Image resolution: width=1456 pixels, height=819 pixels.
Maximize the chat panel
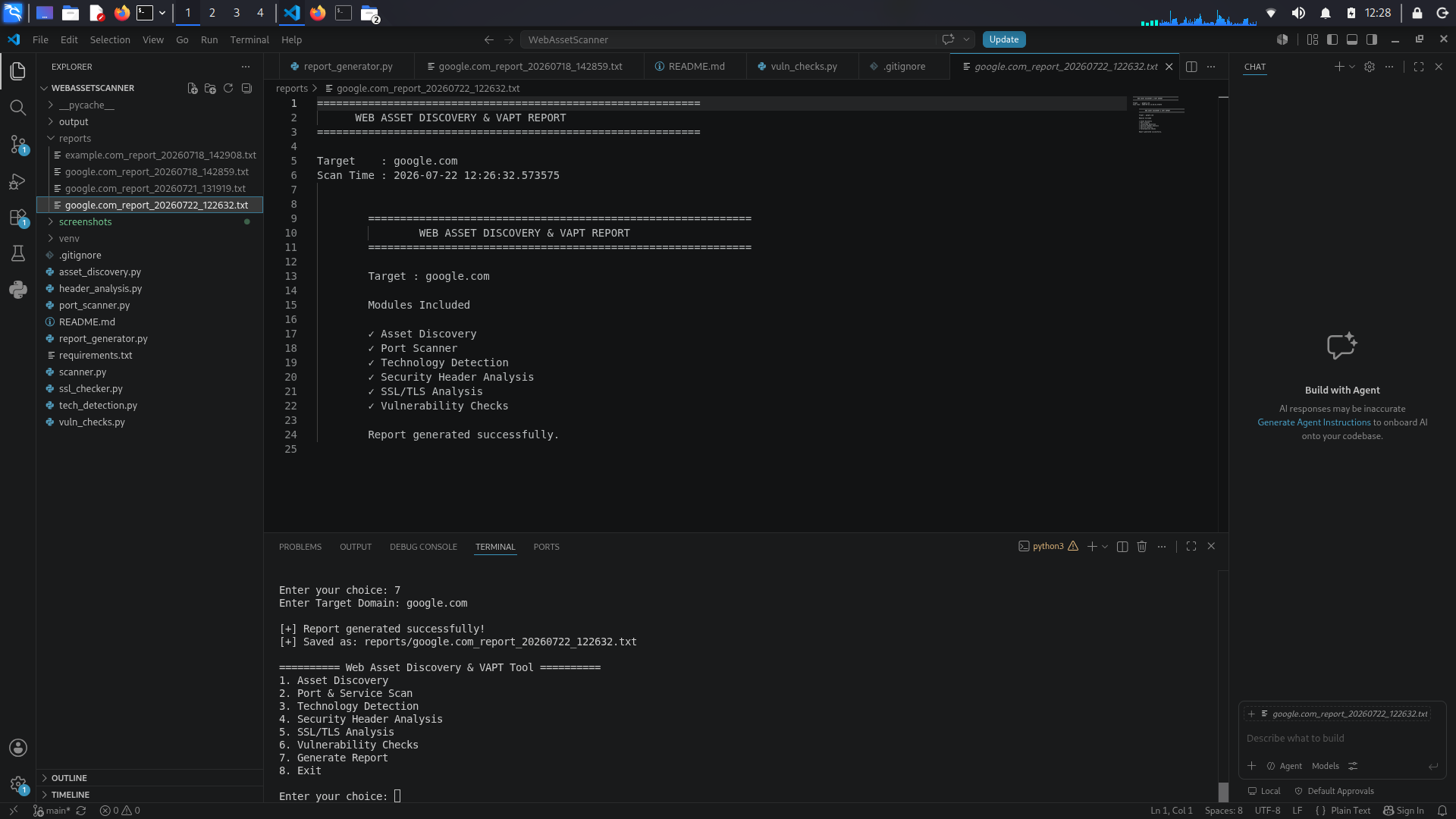[x=1419, y=67]
